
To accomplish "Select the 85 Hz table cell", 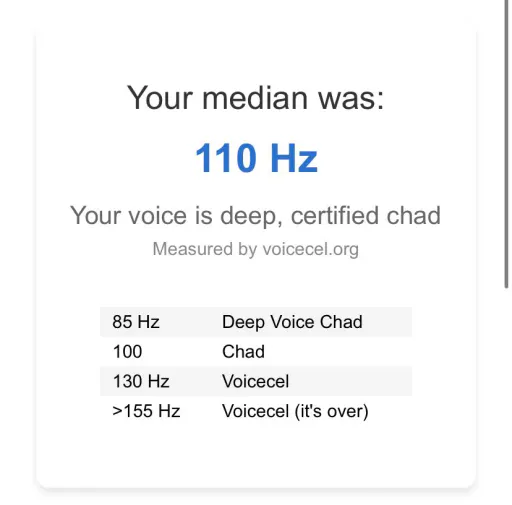I will (136, 322).
